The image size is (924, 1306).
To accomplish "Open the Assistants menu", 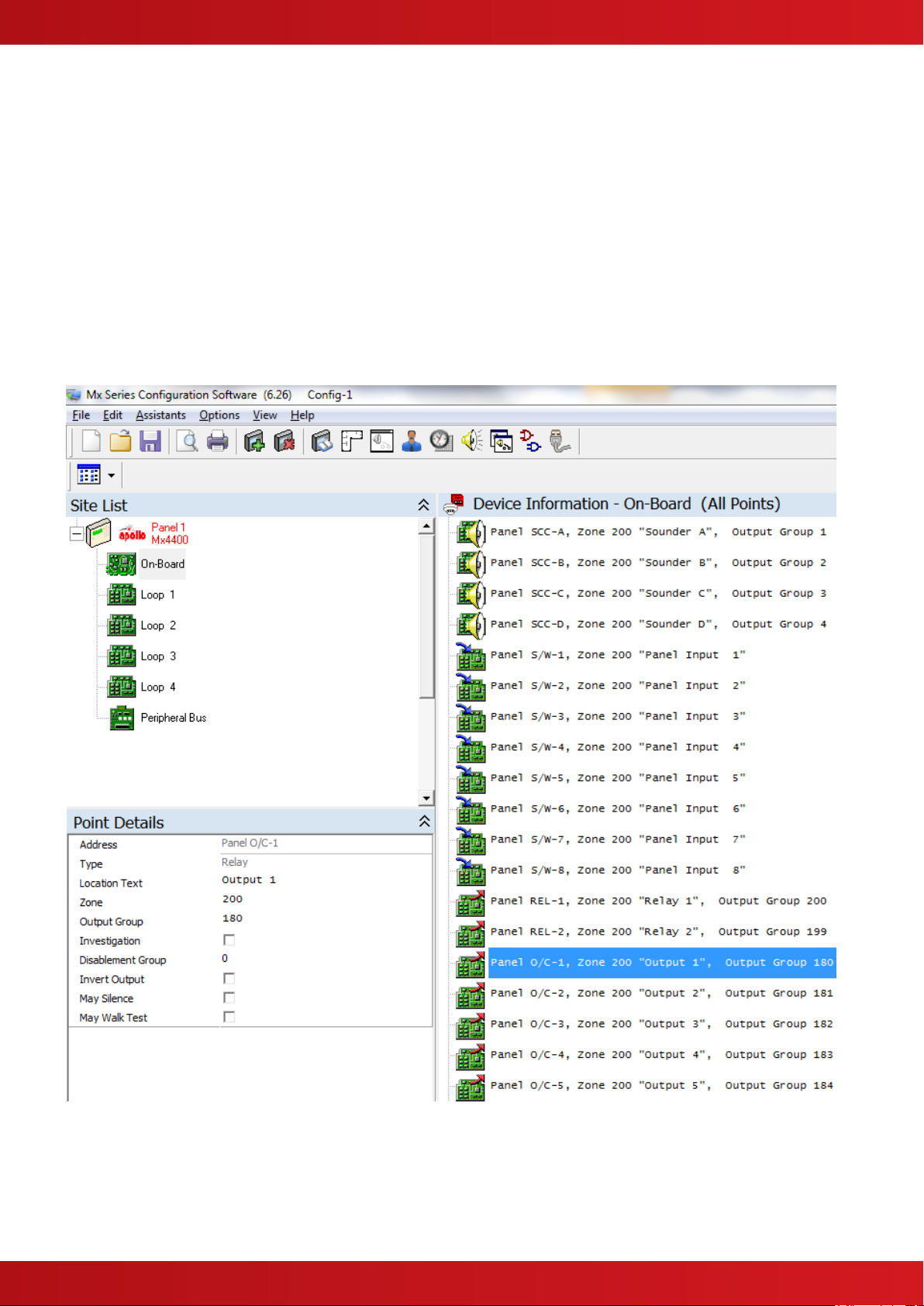I will coord(160,415).
